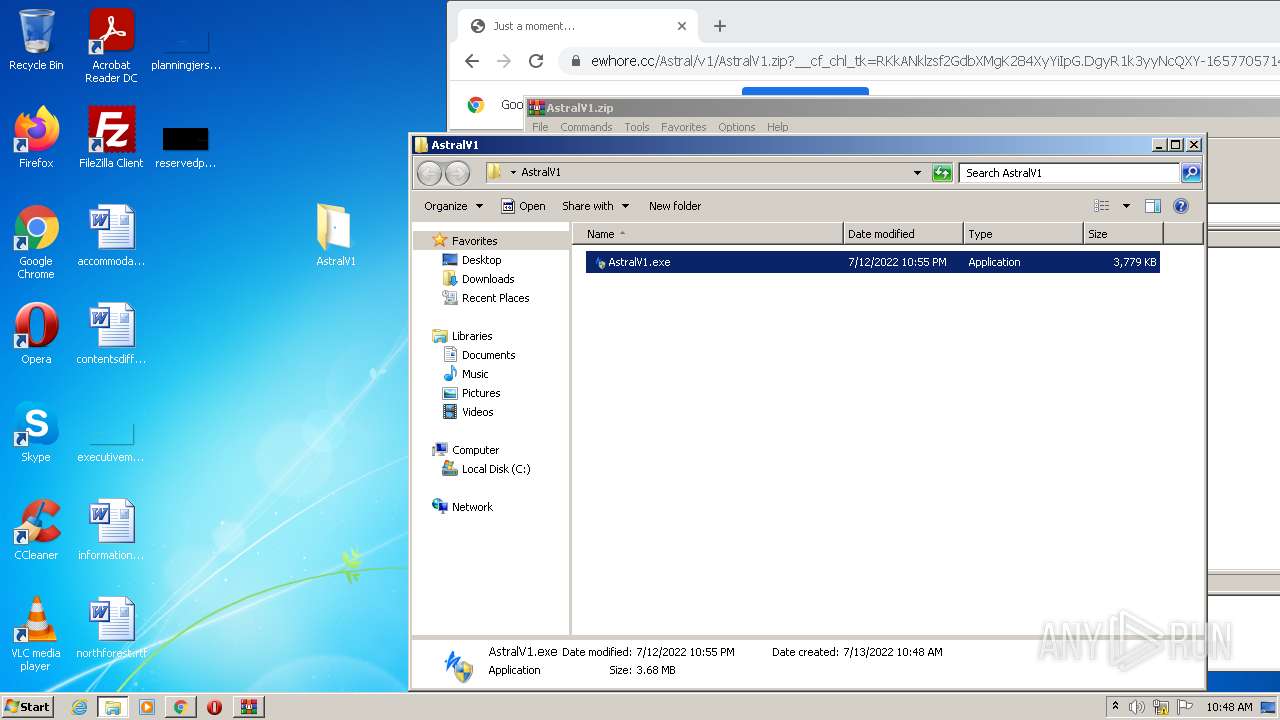1280x720 pixels.
Task: Go to Desktop in the navigation pane
Action: 481,260
